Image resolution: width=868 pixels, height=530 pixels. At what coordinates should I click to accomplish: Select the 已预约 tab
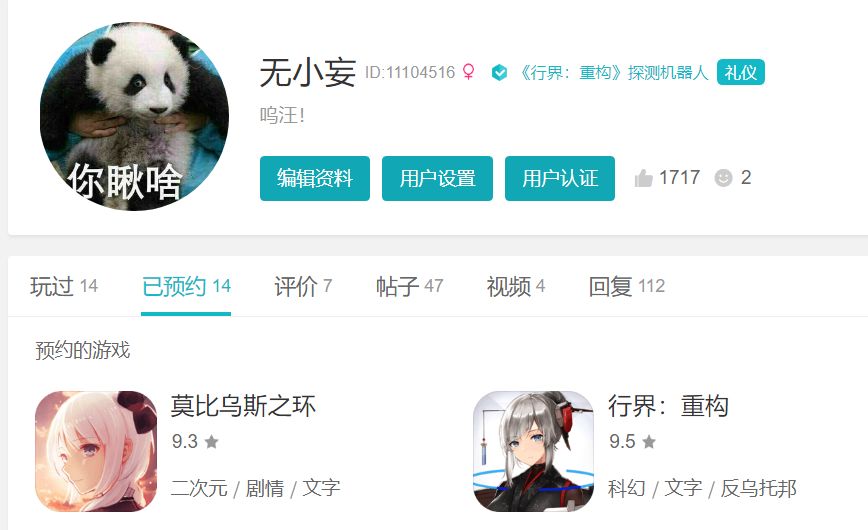(x=186, y=286)
